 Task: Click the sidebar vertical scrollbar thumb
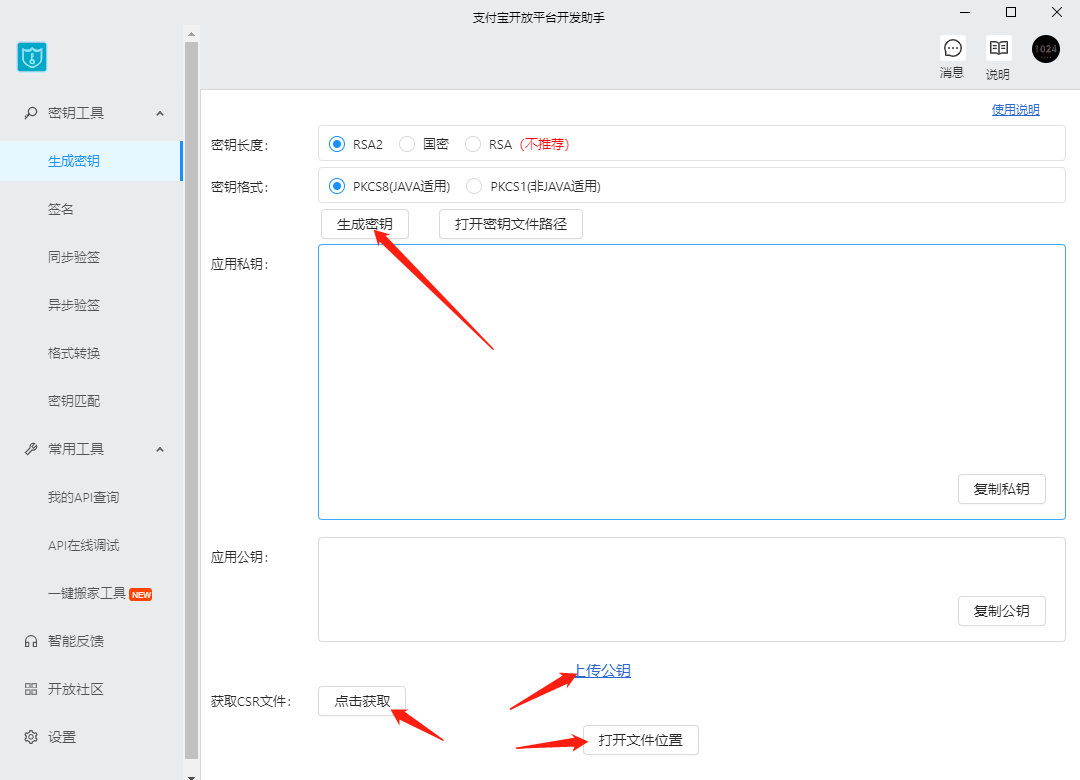[191, 400]
